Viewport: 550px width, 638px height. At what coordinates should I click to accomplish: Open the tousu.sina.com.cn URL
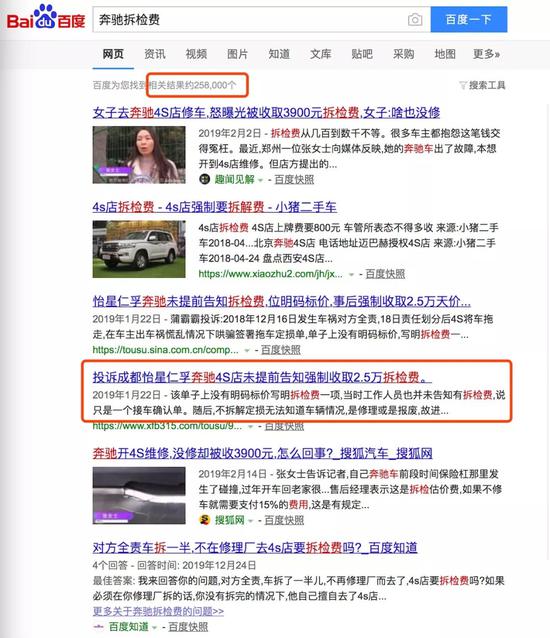pyautogui.click(x=166, y=350)
